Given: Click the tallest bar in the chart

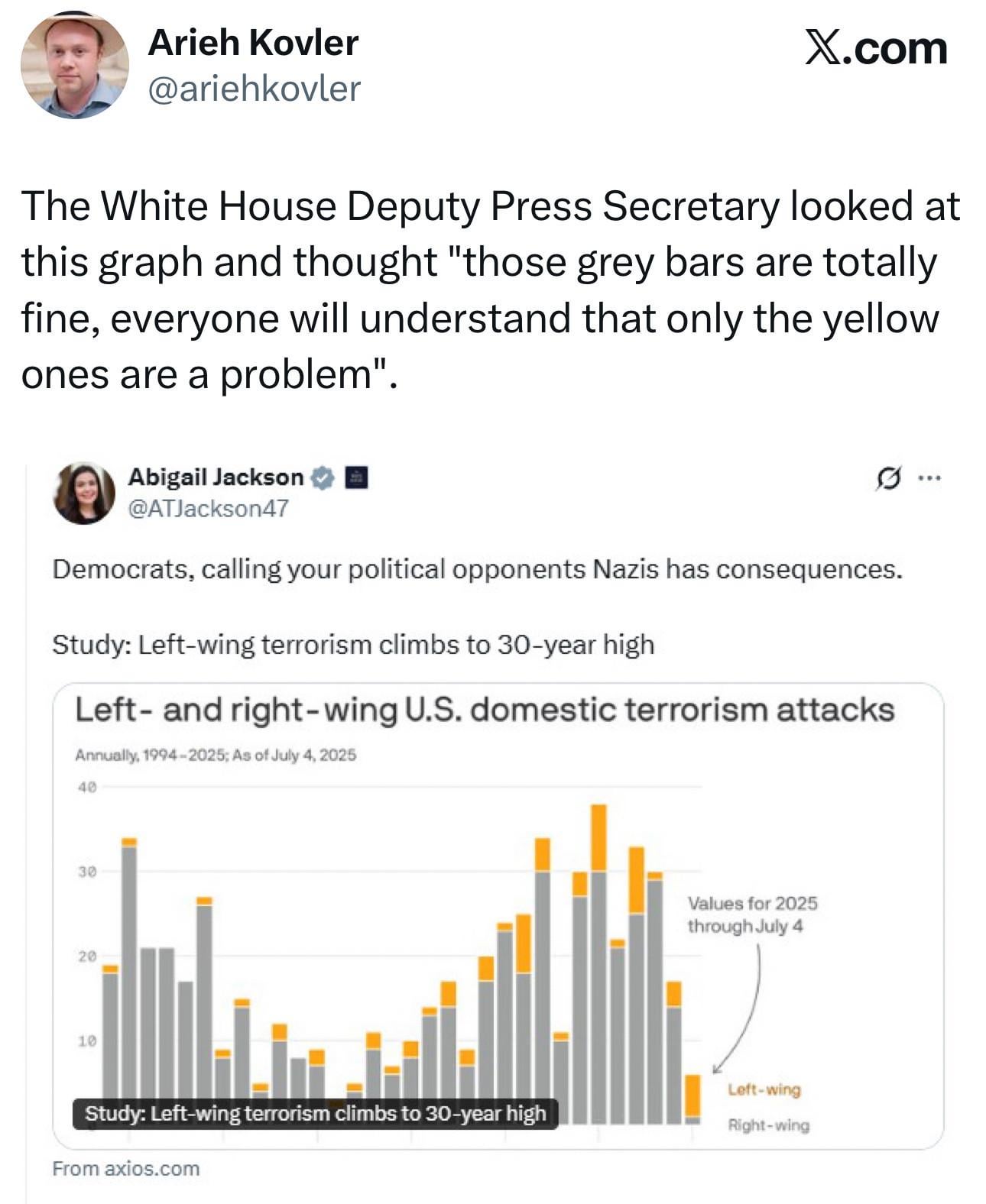Looking at the screenshot, I should tap(599, 963).
